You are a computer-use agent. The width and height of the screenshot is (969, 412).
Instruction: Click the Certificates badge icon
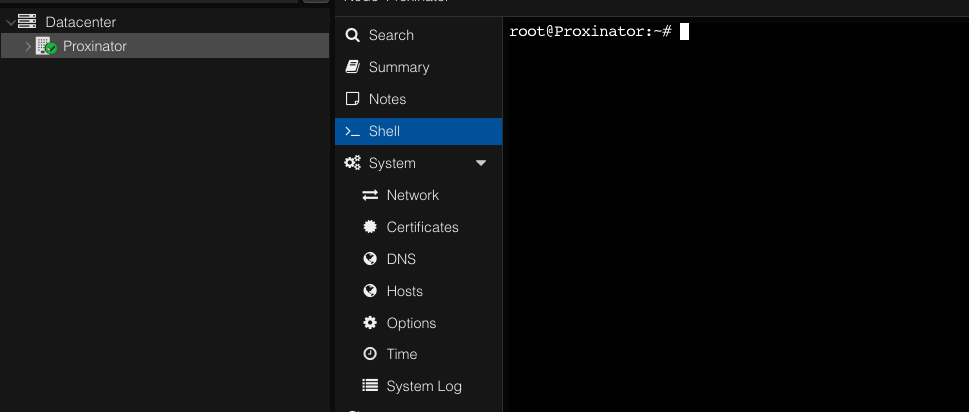(370, 227)
